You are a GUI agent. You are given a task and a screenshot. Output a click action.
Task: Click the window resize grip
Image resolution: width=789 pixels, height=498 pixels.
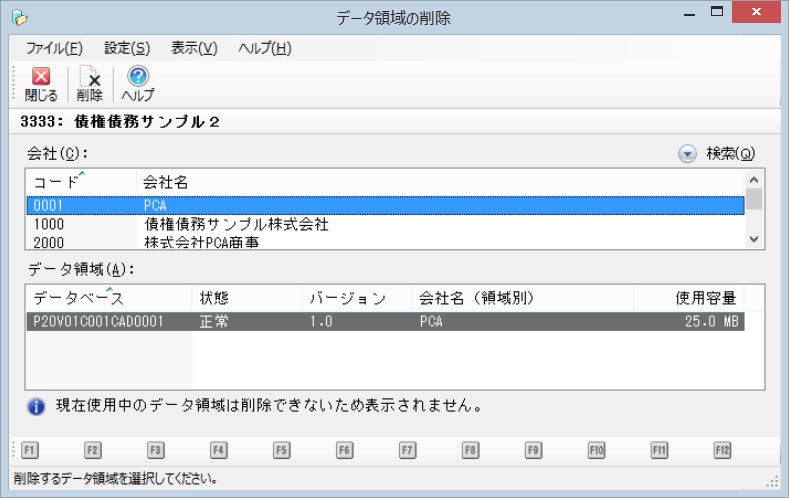(772, 482)
